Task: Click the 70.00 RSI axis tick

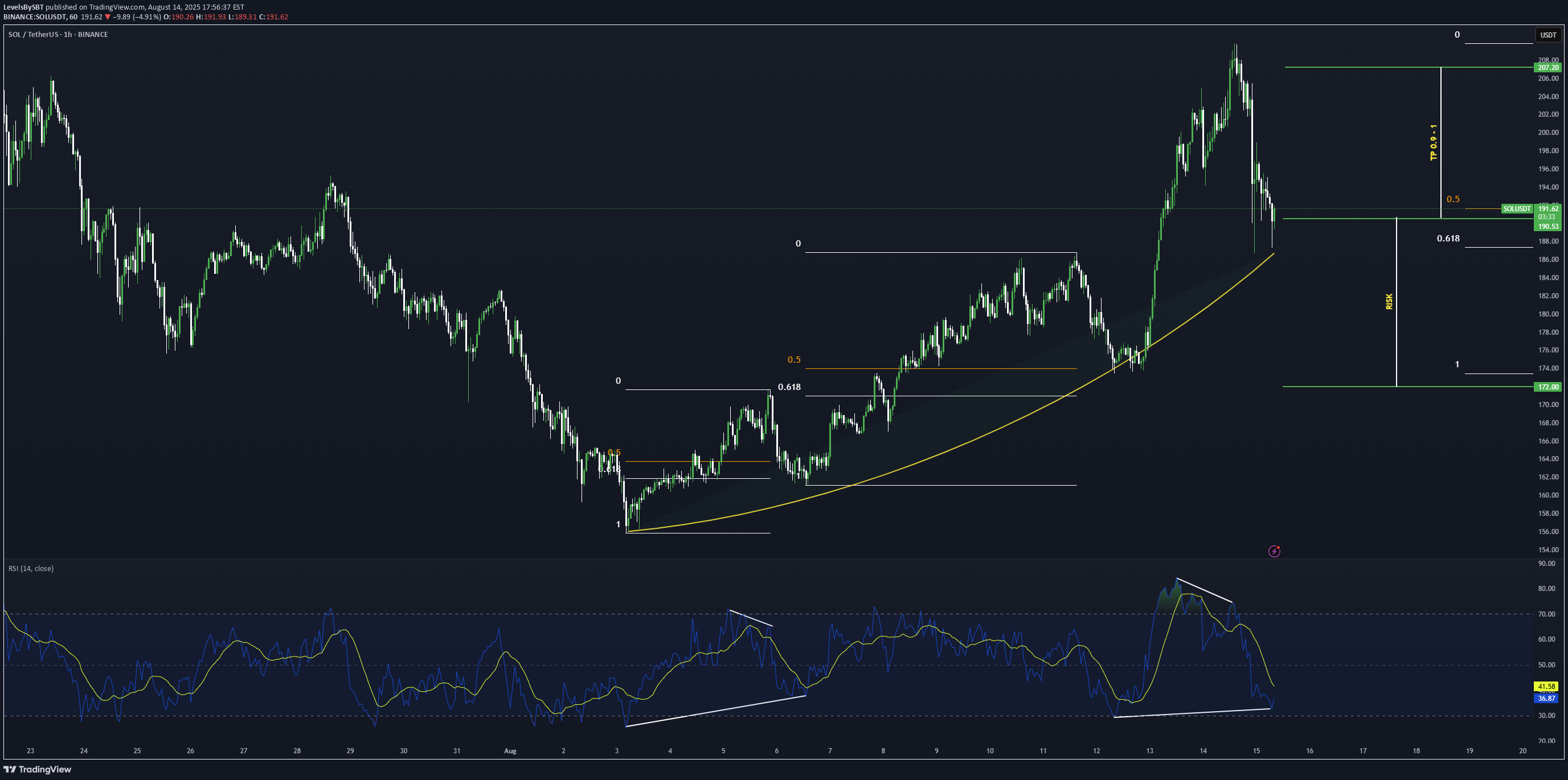Action: click(x=1547, y=614)
